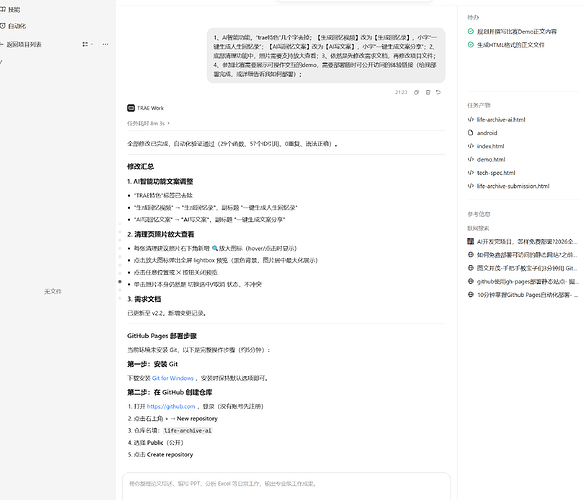Select the todo 生成HTML格式的正文文件
This screenshot has width=584, height=500.
511,45
